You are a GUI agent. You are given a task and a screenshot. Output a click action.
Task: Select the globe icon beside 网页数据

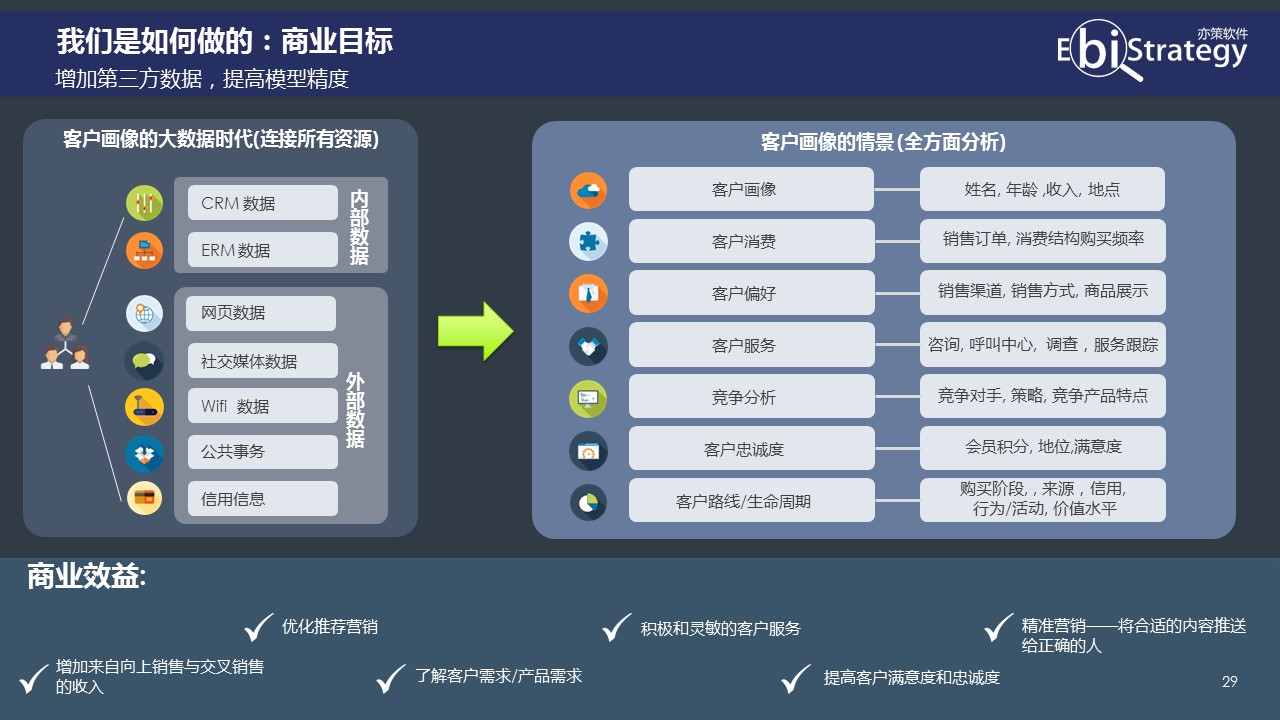click(x=144, y=313)
